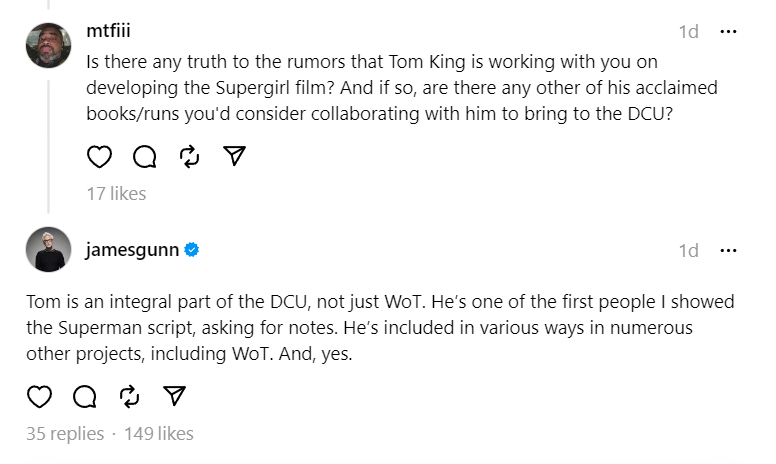Click the 1d timestamp on mtfiii's reply
776x464 pixels.
point(688,31)
